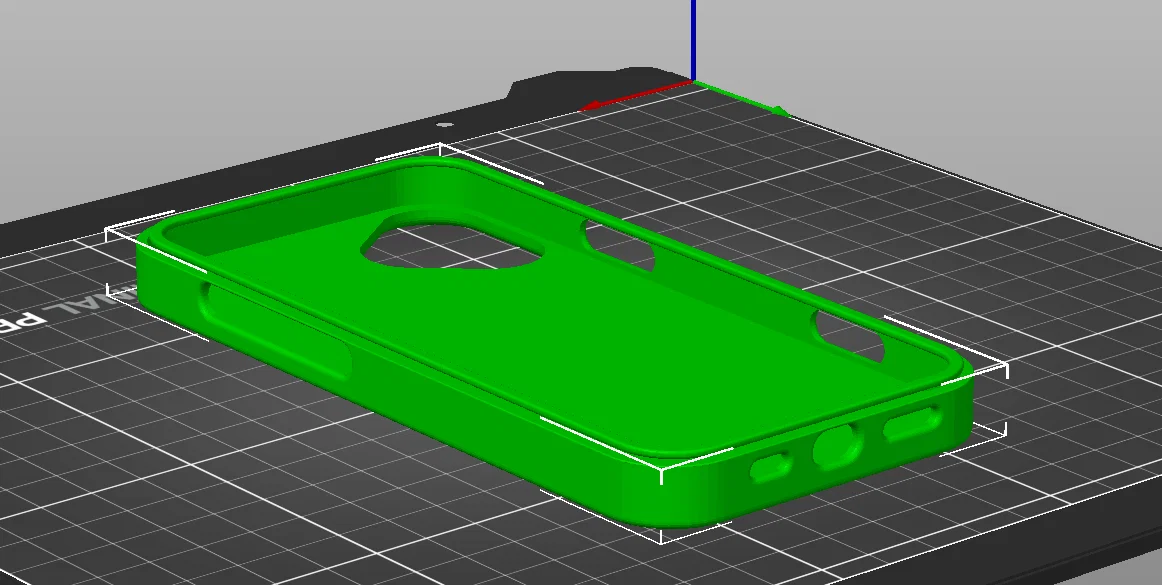Image resolution: width=1162 pixels, height=585 pixels.
Task: Click the blue vertical Z-axis line
Action: coord(694,40)
